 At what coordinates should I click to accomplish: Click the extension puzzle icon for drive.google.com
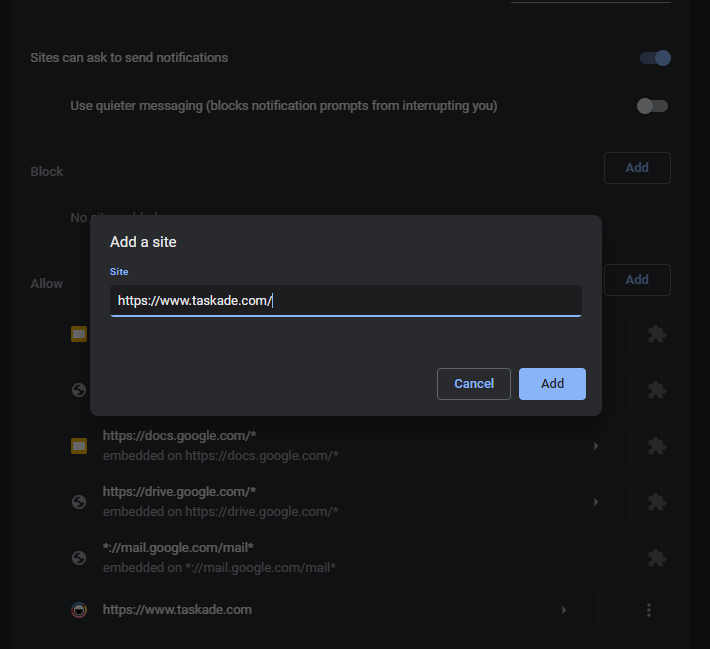[x=656, y=502]
